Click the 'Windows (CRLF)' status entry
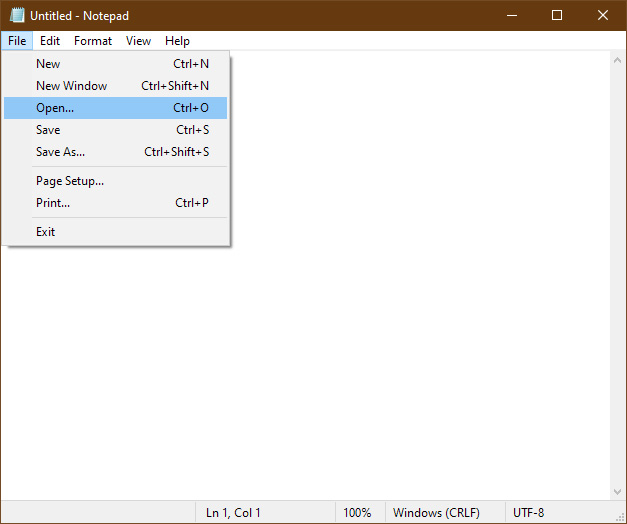The width and height of the screenshot is (627, 524). tap(436, 512)
